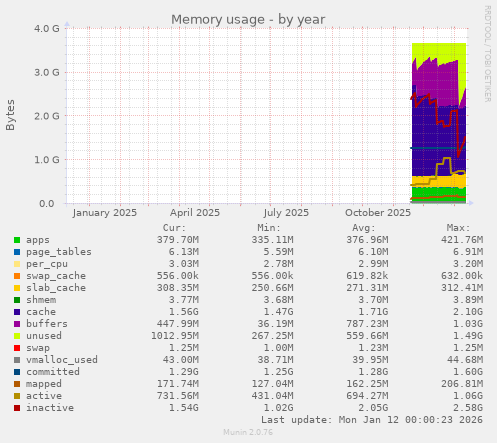Click the 'swap_cache' legend label
The width and height of the screenshot is (497, 443).
(56, 276)
